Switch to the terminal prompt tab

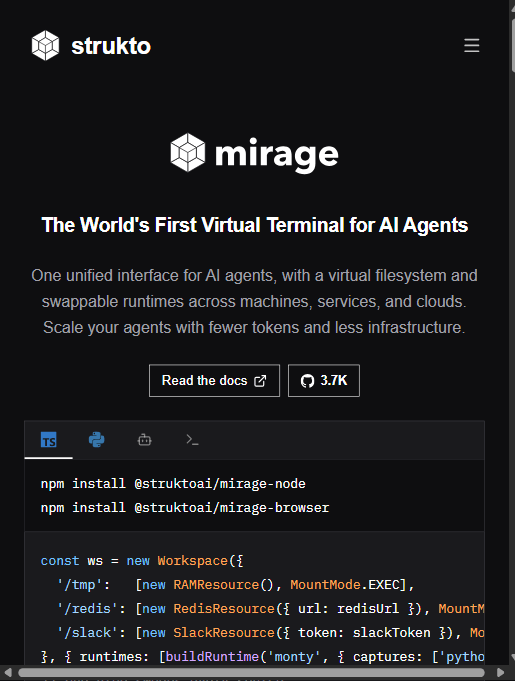pyautogui.click(x=192, y=440)
